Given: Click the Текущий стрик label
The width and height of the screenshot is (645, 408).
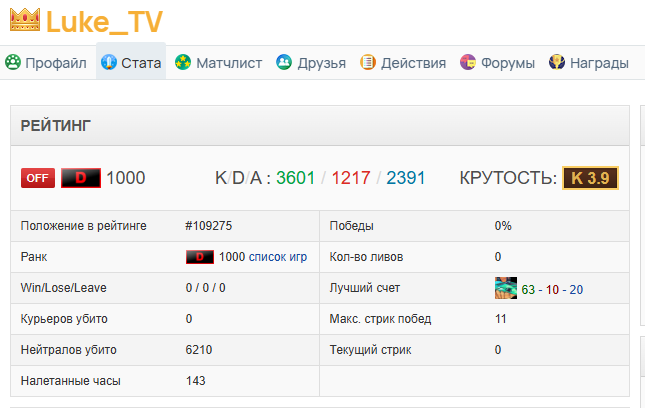Looking at the screenshot, I should click(370, 350).
